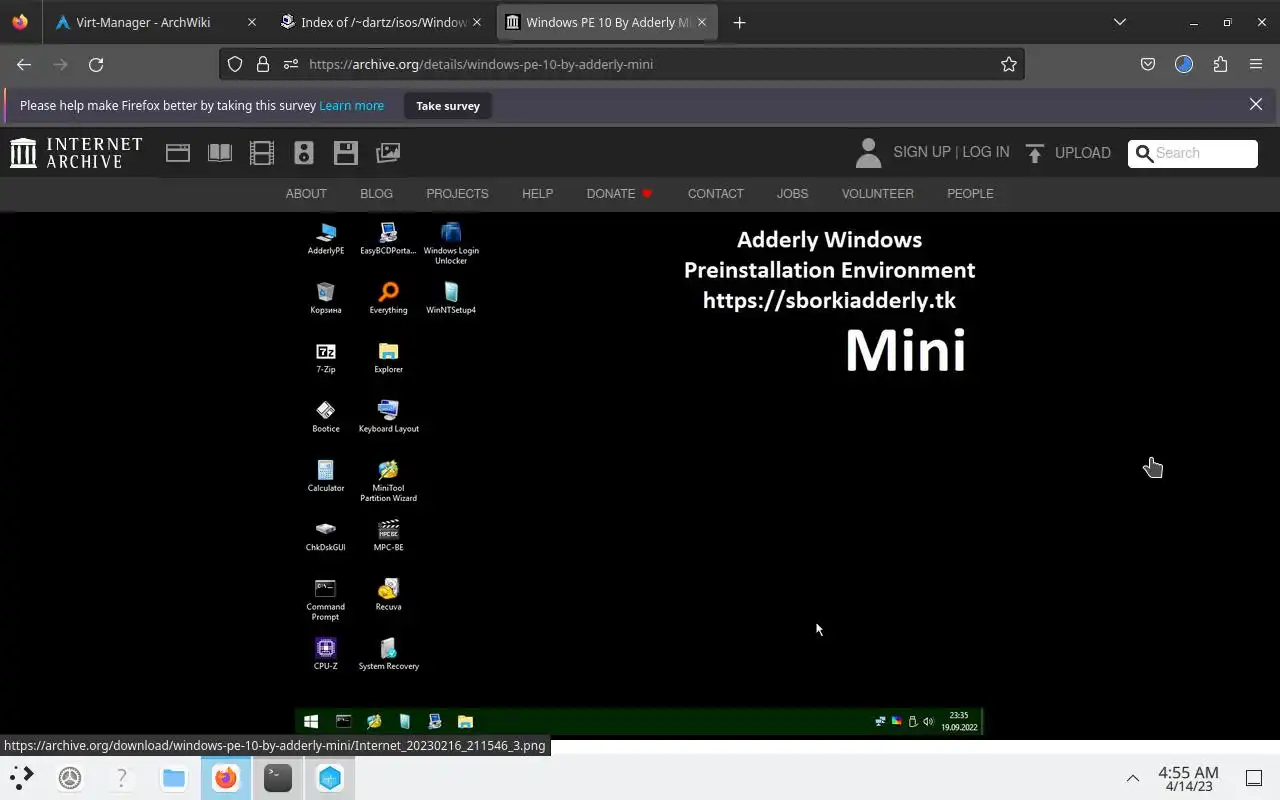Open the KDE application launcher
Image resolution: width=1280 pixels, height=800 pixels.
[22, 777]
